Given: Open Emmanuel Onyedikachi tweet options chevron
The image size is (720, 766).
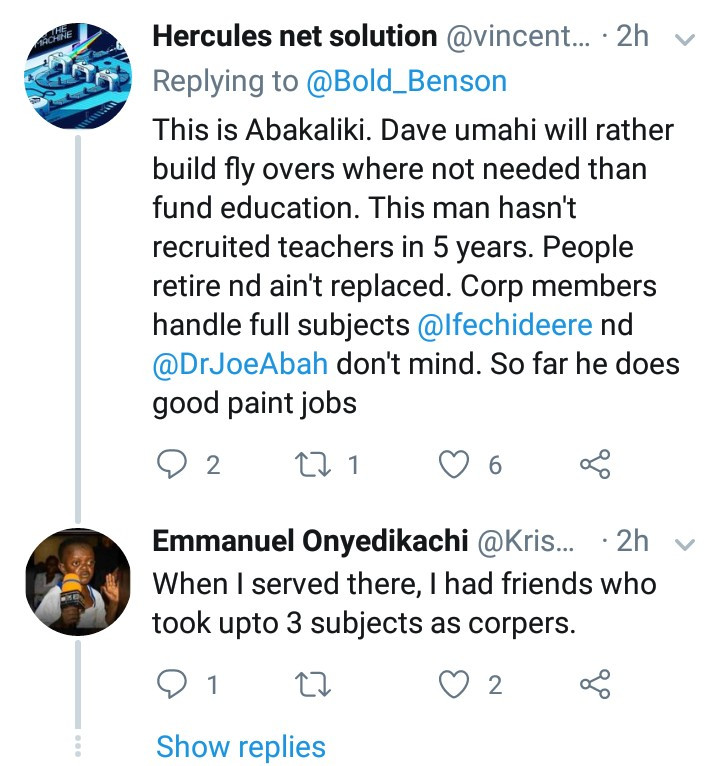Looking at the screenshot, I should [685, 543].
